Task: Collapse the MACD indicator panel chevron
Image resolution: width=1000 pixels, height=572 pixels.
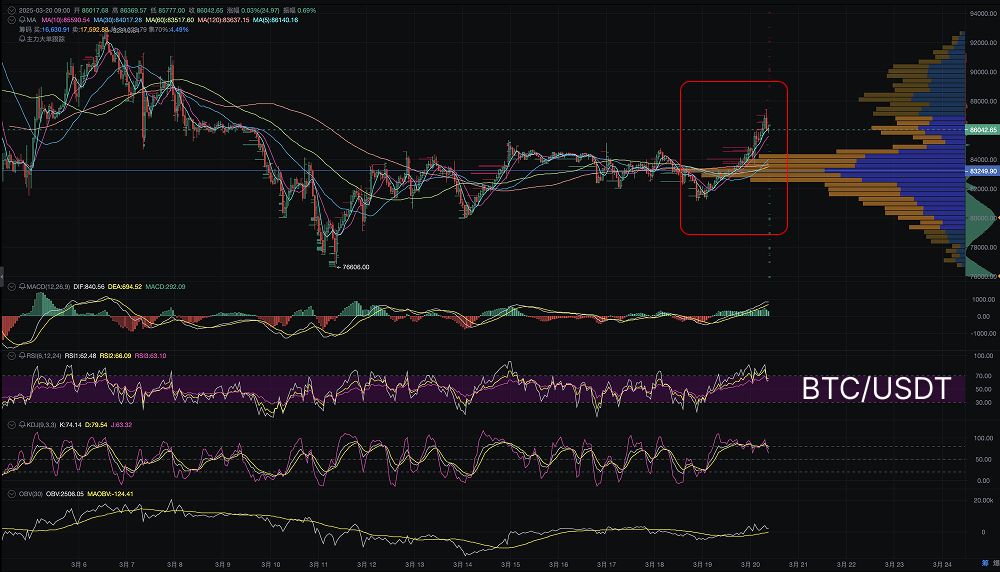Action: pos(10,286)
